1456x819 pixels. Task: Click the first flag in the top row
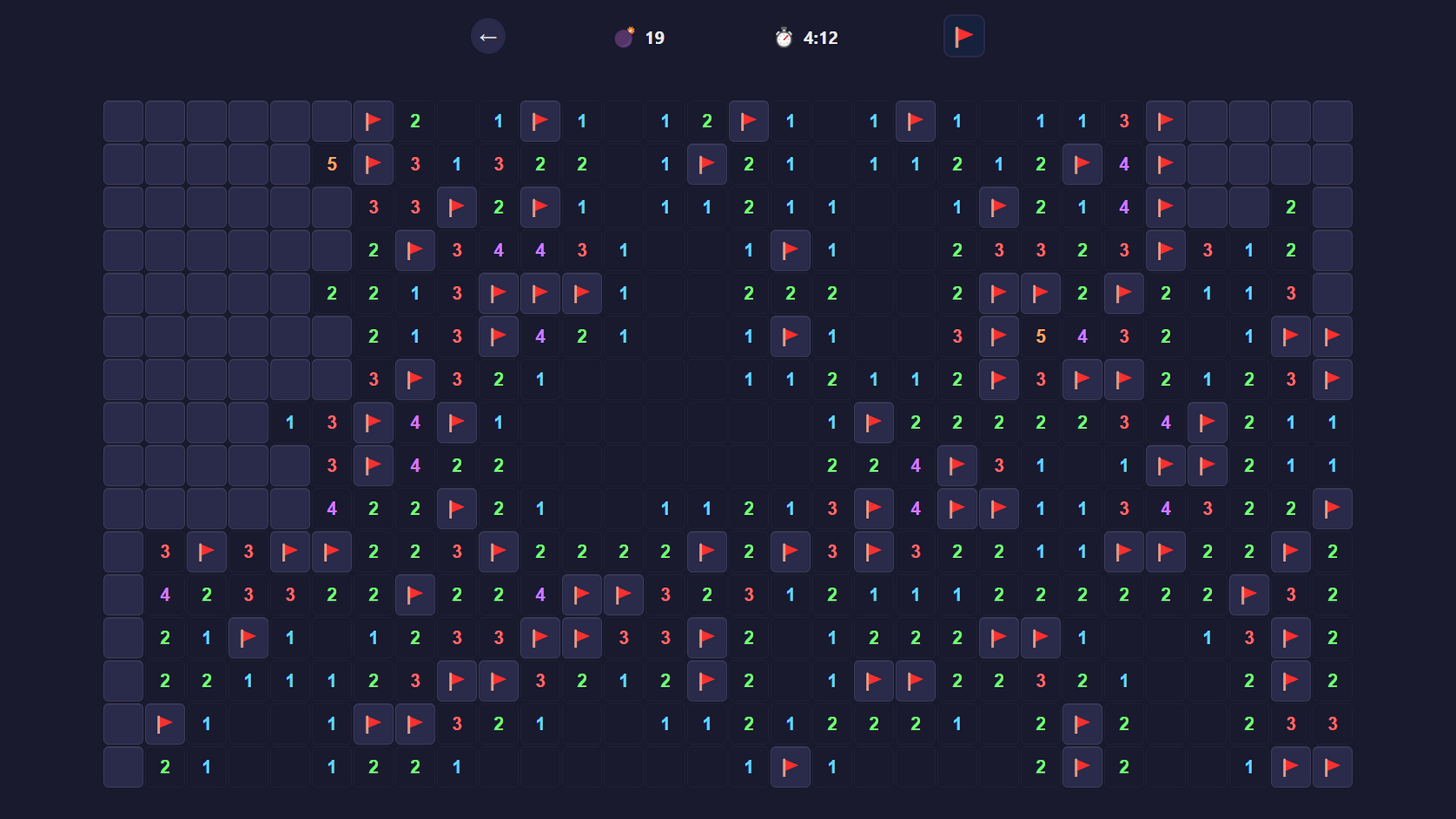pos(373,121)
